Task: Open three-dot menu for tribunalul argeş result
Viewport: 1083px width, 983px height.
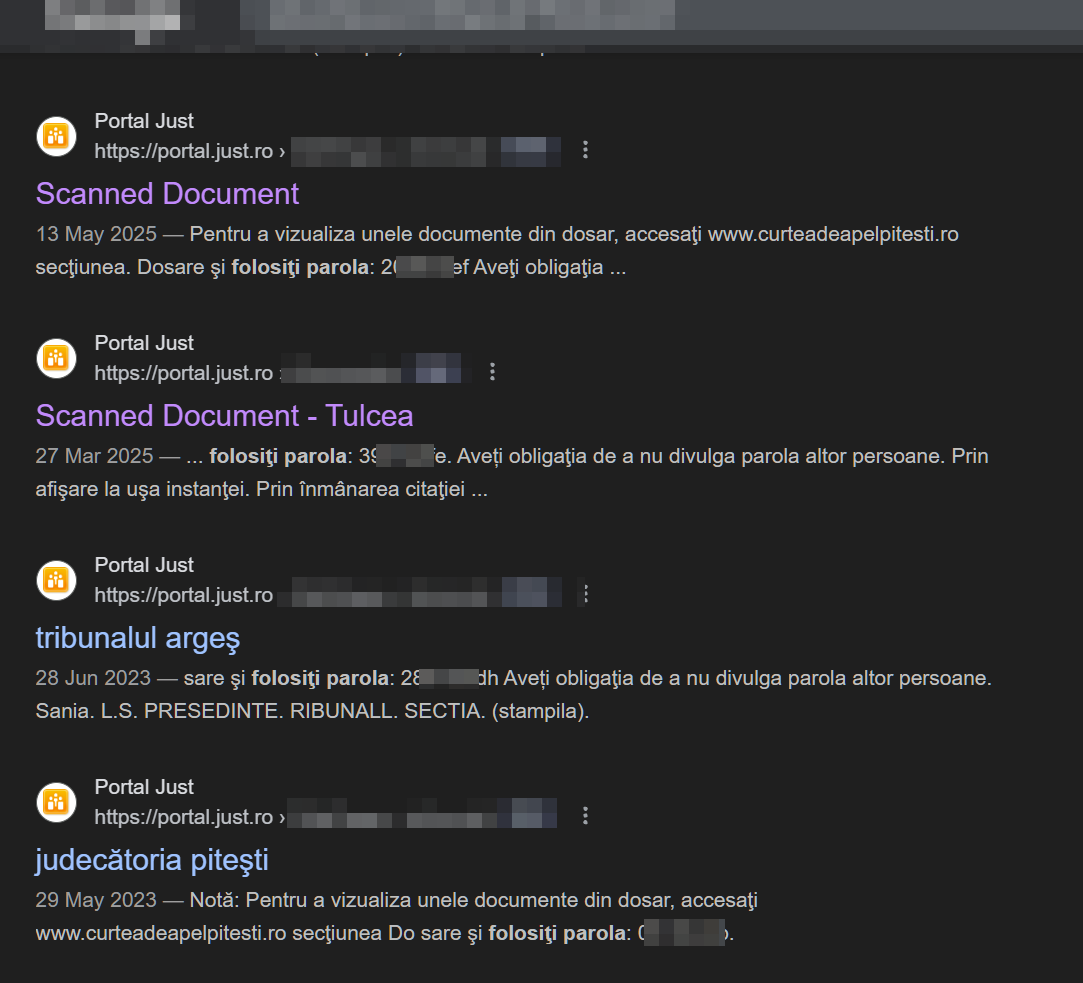Action: pyautogui.click(x=586, y=594)
